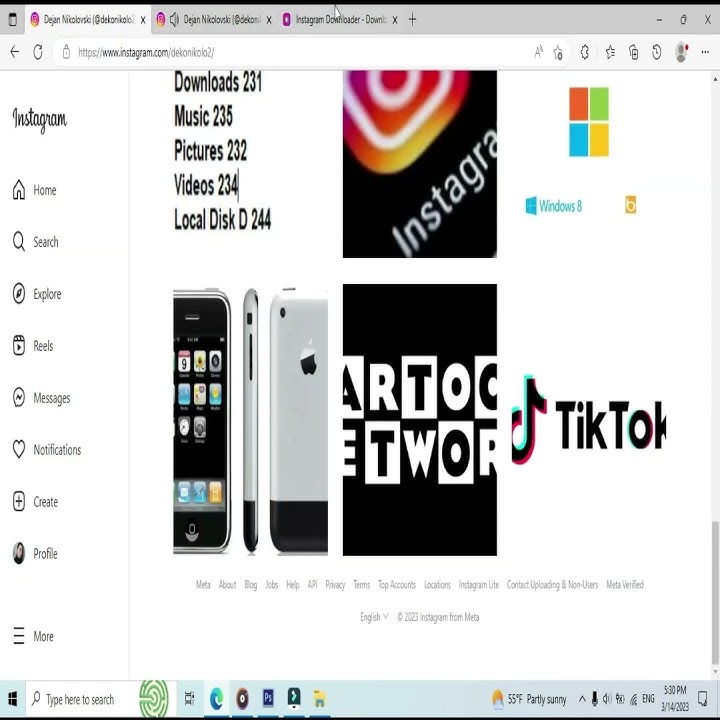The image size is (720, 720).
Task: Add this page to favorites star
Action: (558, 52)
